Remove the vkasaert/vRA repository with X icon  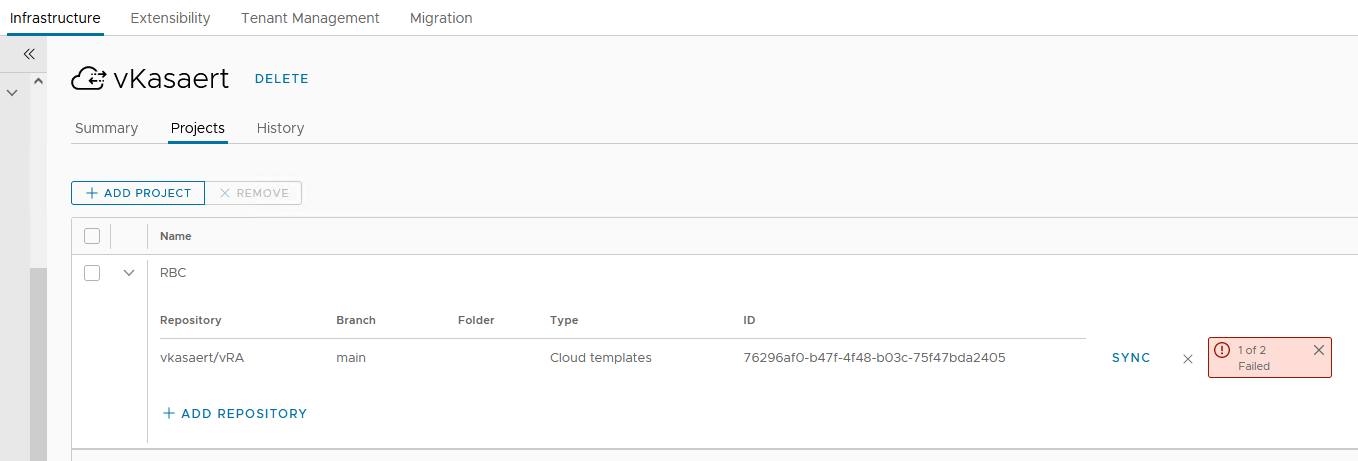point(1188,359)
